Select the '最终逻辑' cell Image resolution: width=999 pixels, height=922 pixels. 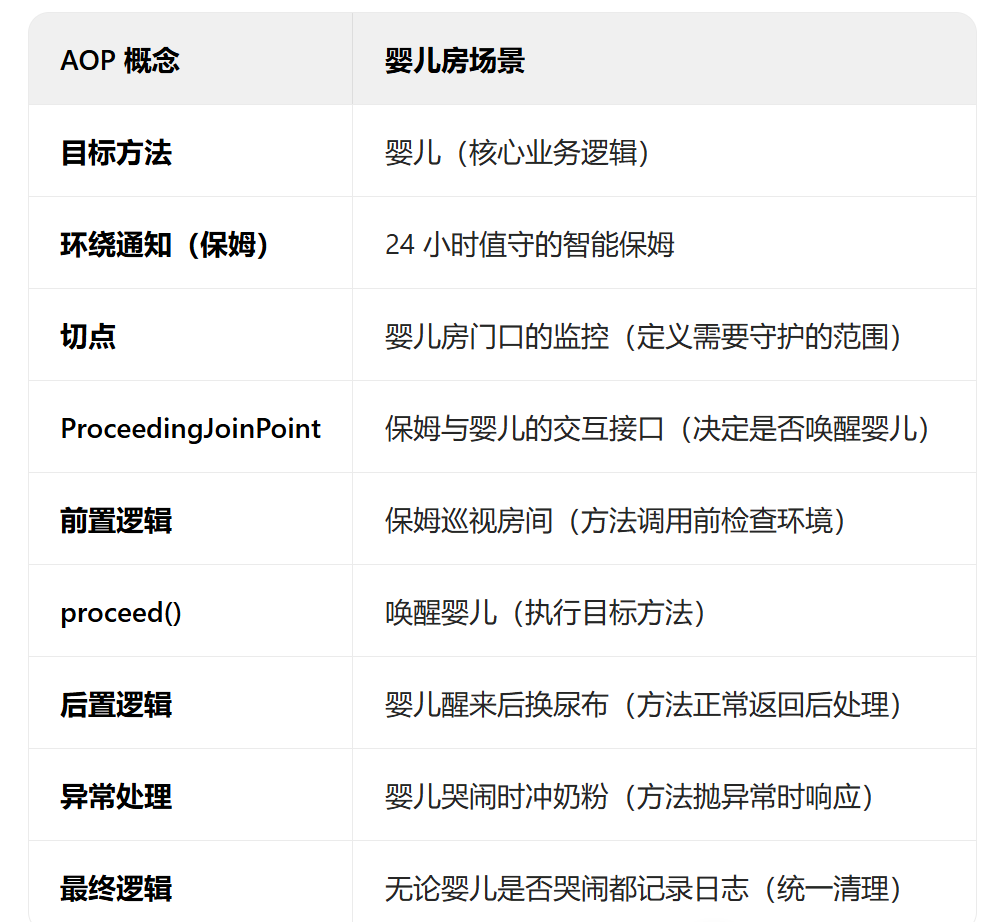190,881
